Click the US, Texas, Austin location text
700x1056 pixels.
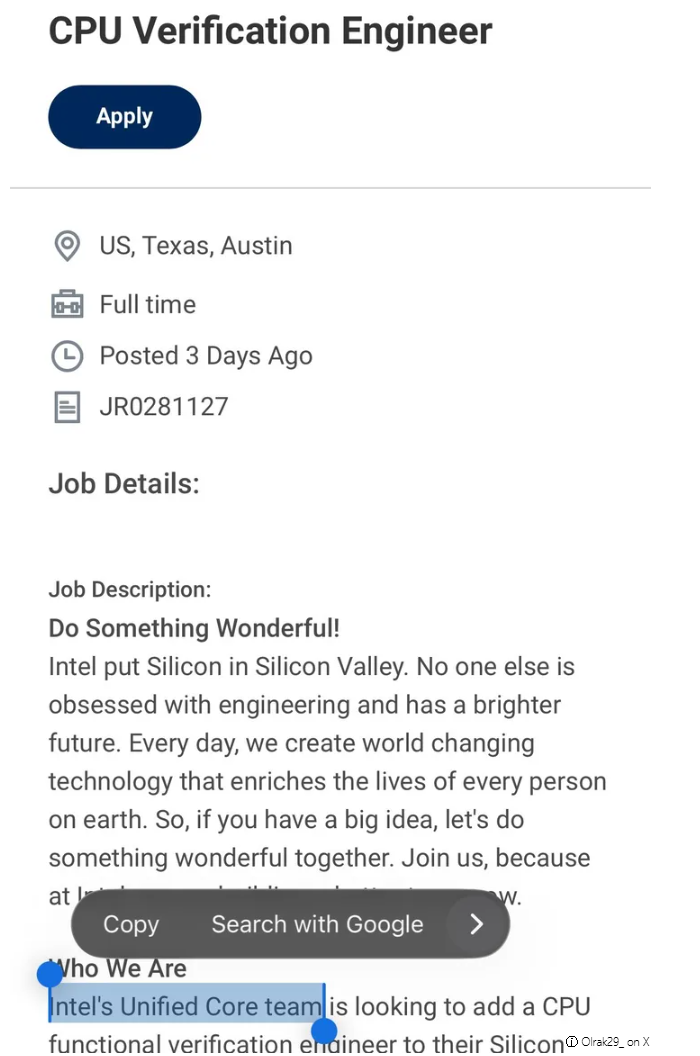pos(196,246)
